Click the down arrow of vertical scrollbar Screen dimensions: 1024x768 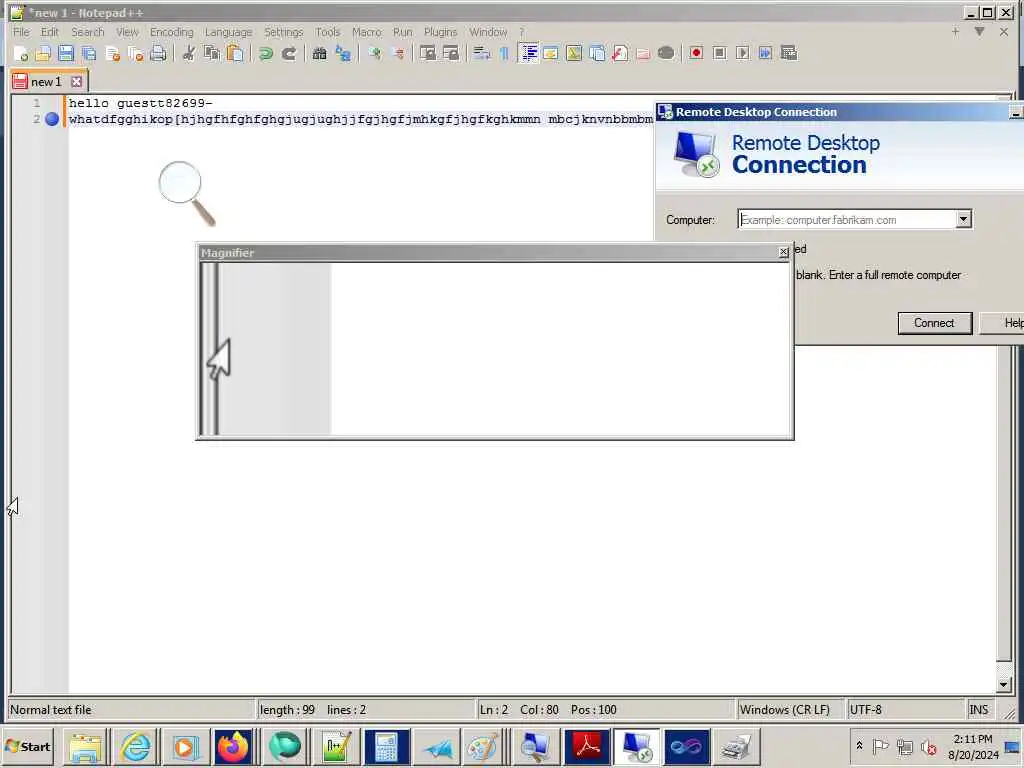point(1004,684)
